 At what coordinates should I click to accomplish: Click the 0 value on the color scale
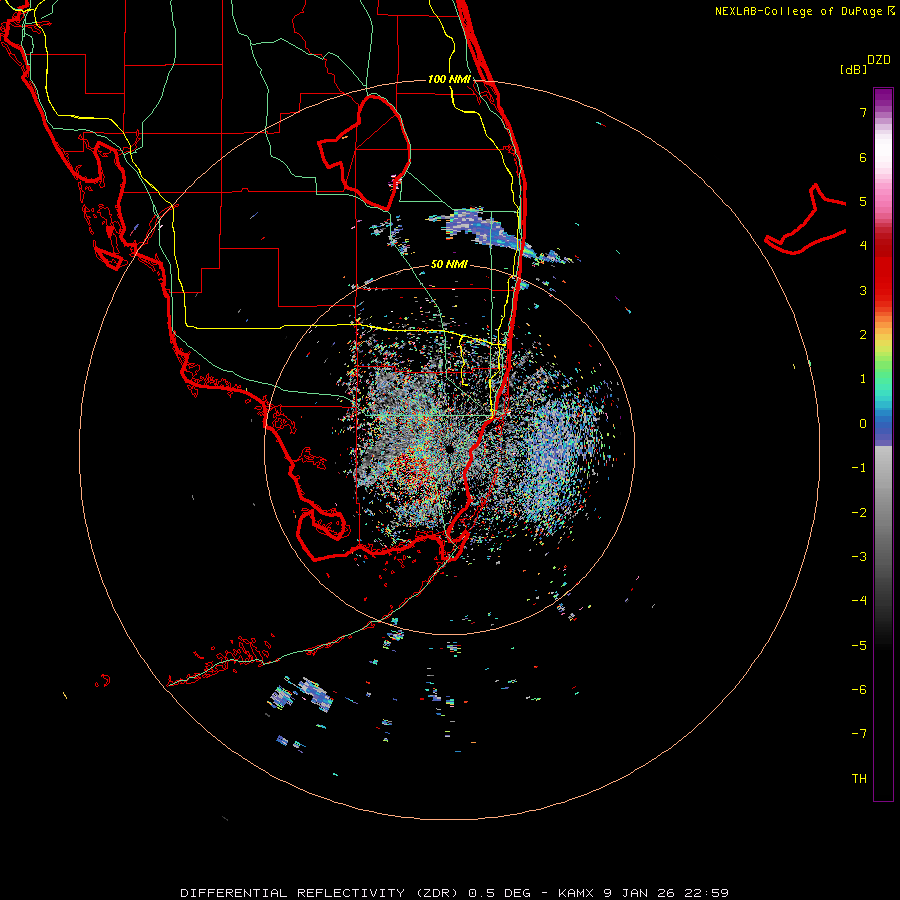click(x=863, y=424)
